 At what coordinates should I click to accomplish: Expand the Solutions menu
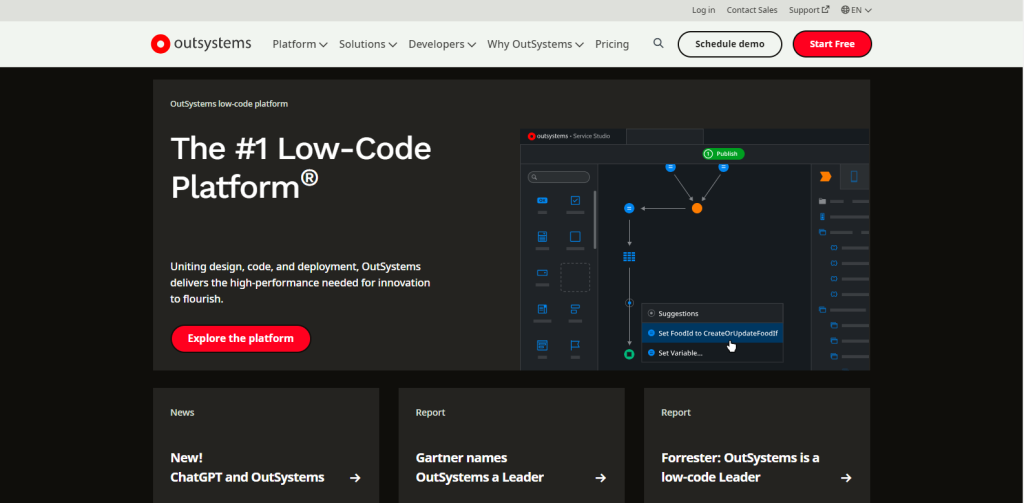coord(368,44)
